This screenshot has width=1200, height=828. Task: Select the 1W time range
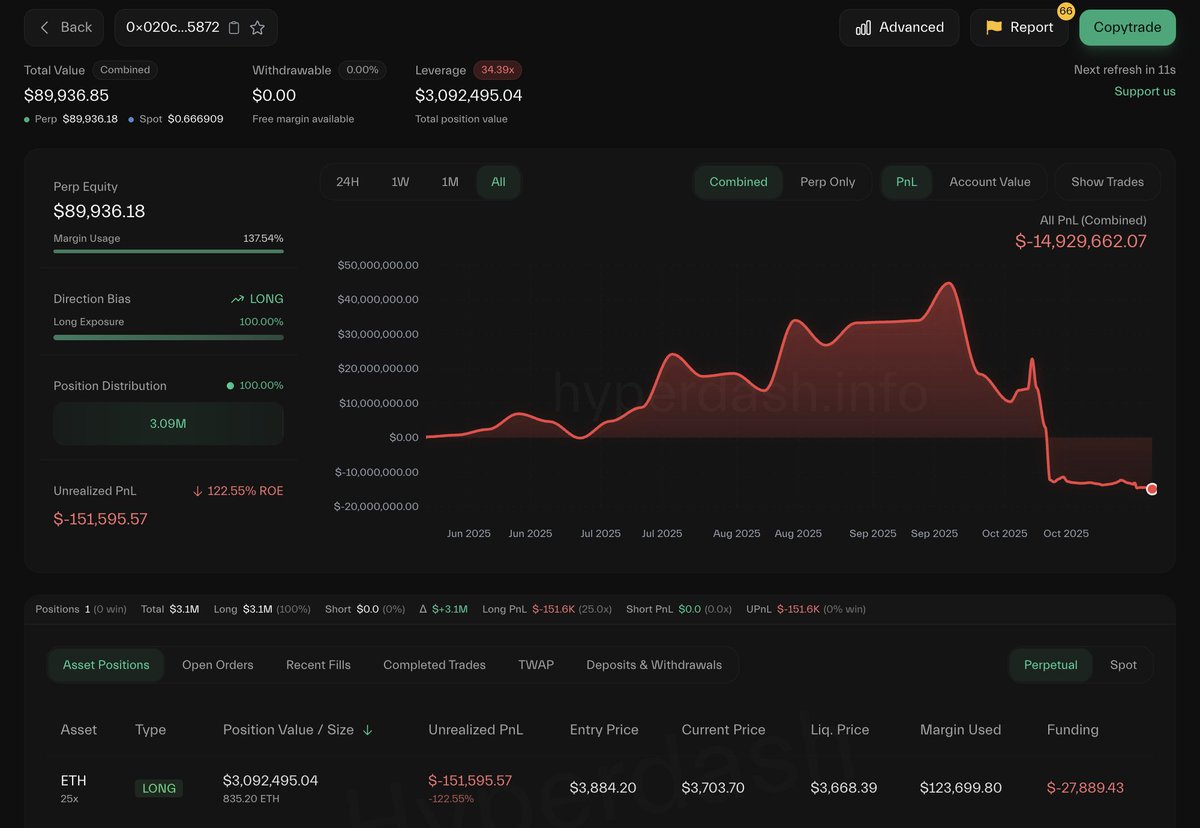[x=400, y=182]
